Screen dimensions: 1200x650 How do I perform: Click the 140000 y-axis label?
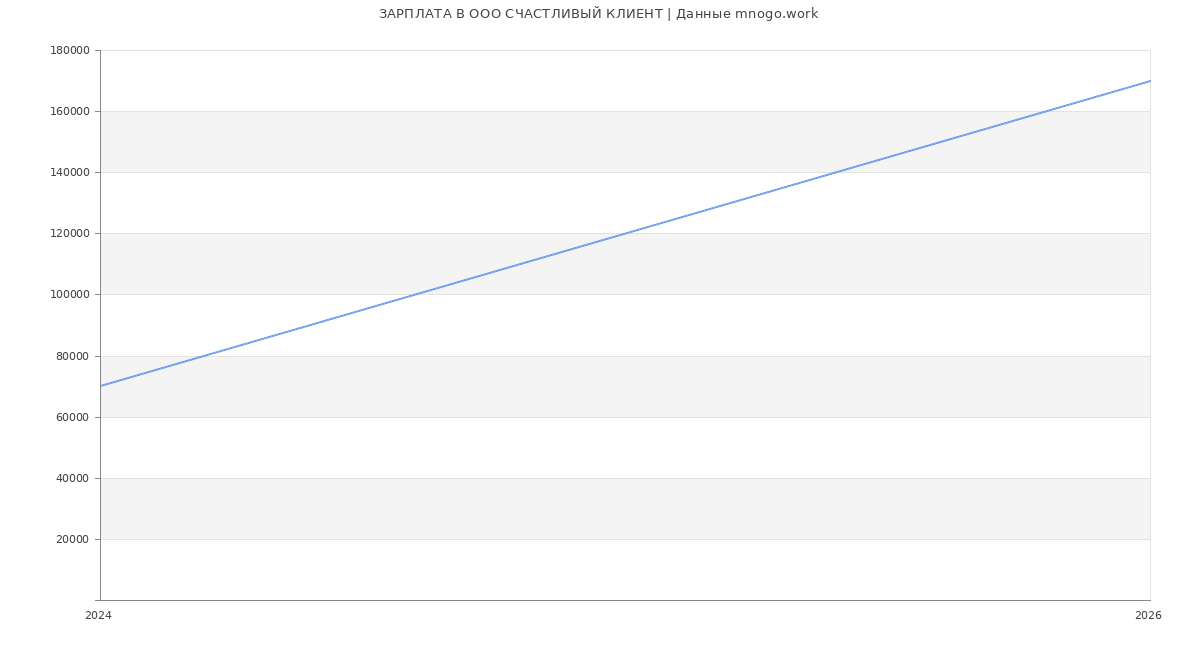click(69, 173)
